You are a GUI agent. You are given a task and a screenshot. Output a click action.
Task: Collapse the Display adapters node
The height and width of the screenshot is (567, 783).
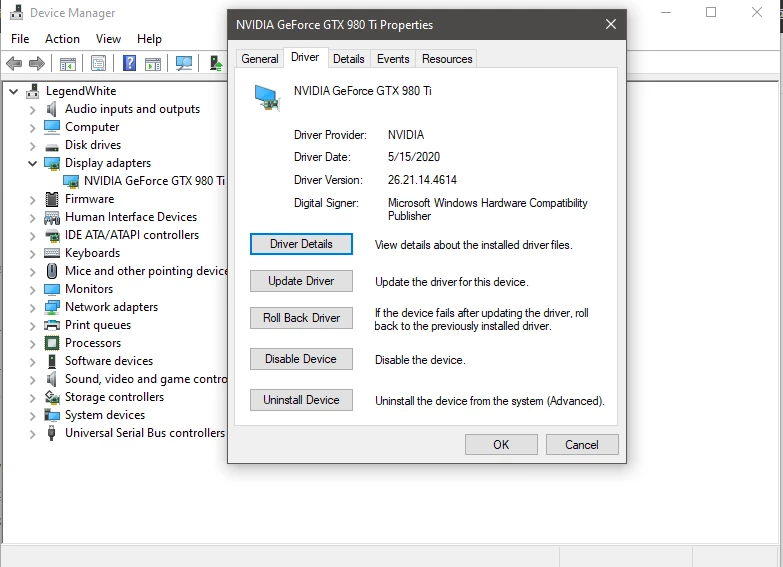[32, 163]
